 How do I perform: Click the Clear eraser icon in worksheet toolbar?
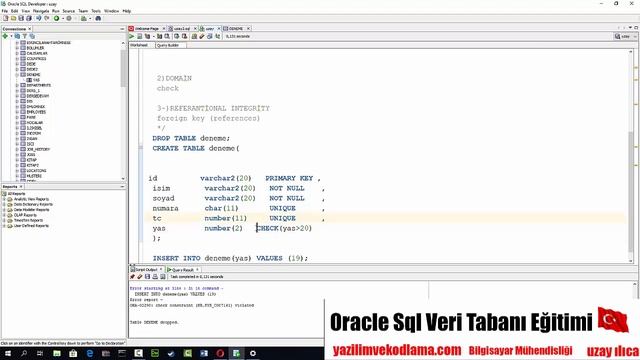(202, 36)
